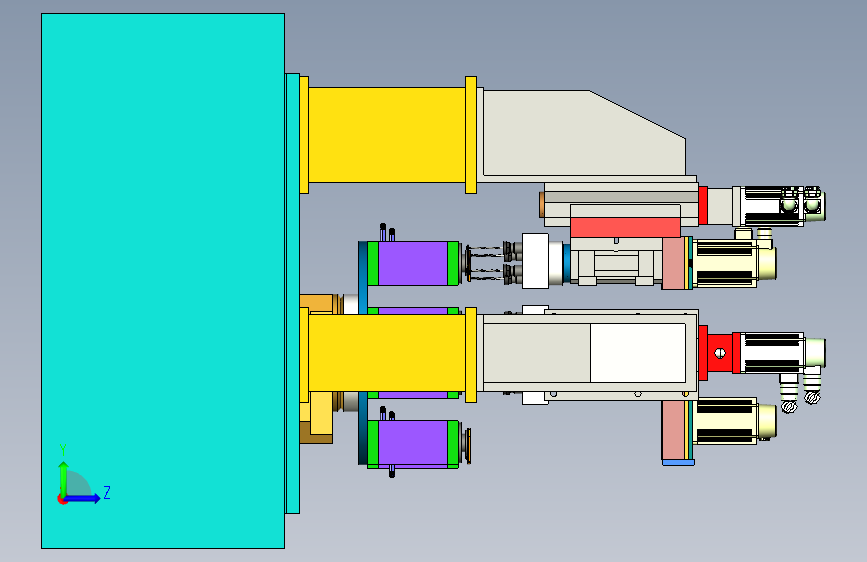Select the bottom right cream servo motor
Screen dimensions: 867x562
735,420
